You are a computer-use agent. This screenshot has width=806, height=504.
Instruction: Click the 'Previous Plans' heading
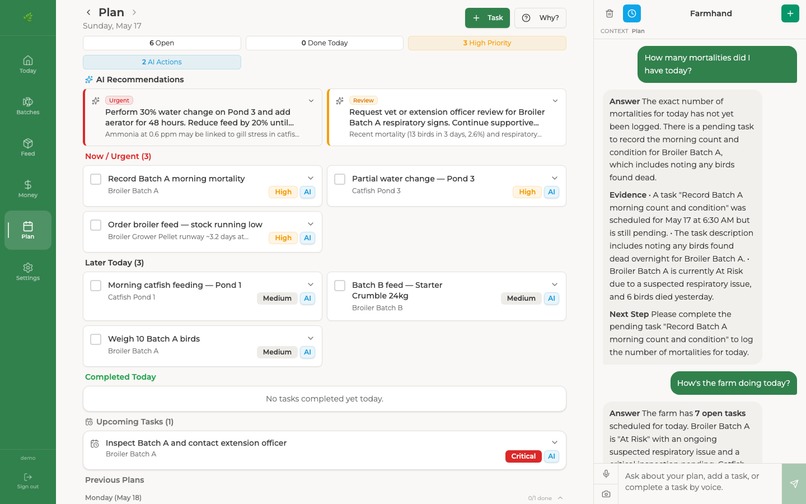click(x=114, y=480)
